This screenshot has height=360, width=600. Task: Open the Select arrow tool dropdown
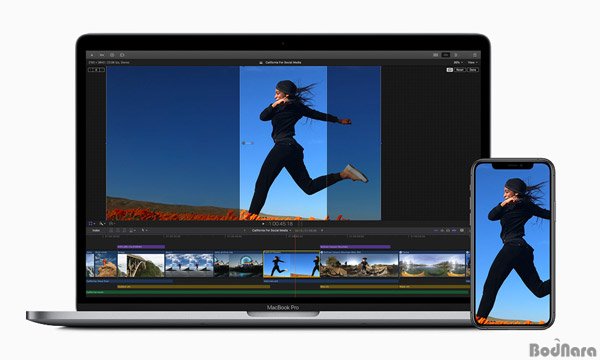[144, 230]
